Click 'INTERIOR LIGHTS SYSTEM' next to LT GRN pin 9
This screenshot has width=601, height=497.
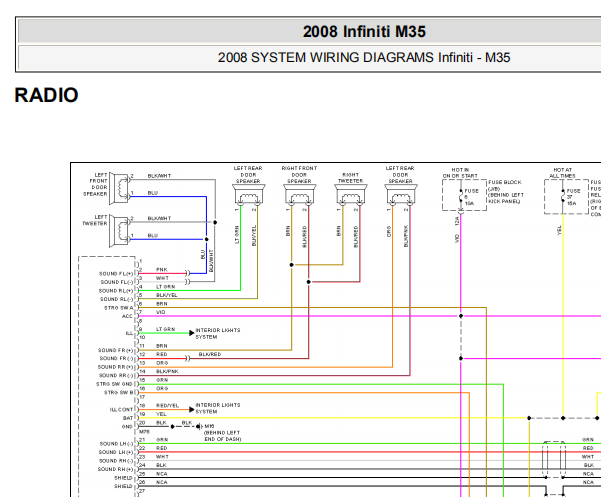[x=218, y=333]
